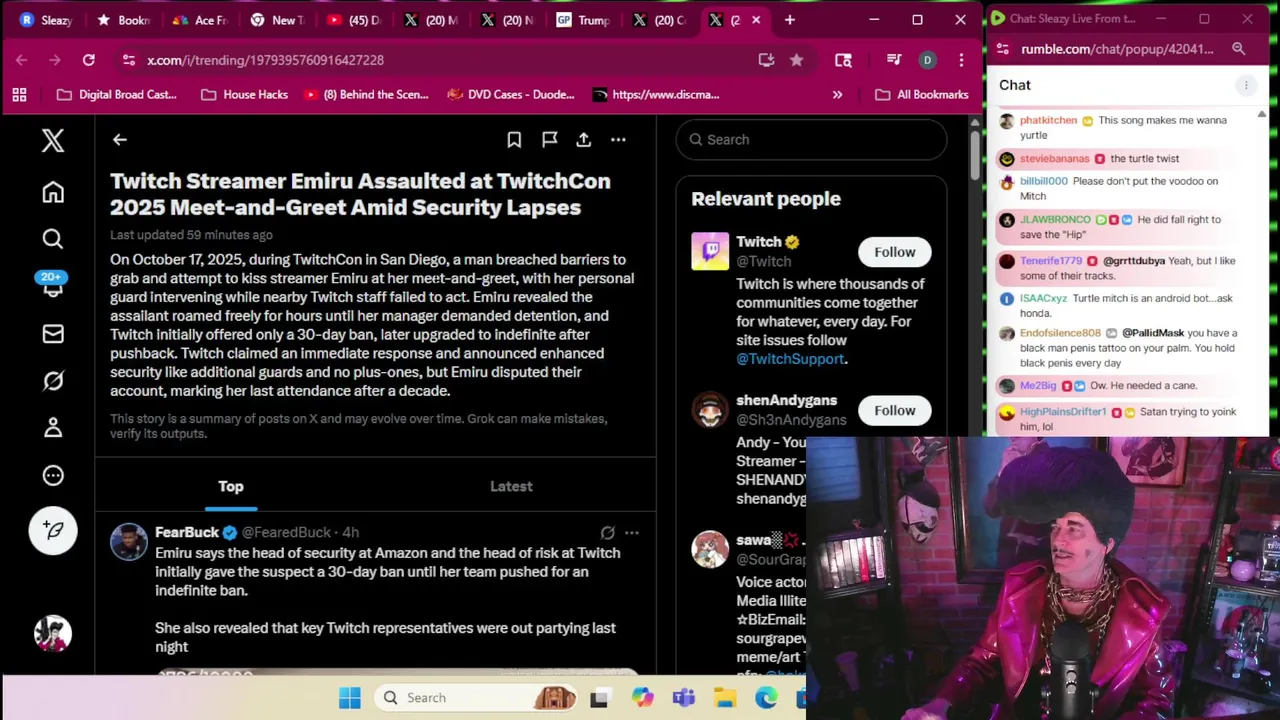Viewport: 1280px width, 720px height.
Task: Open House Hacks bookmark folder
Action: tap(245, 95)
